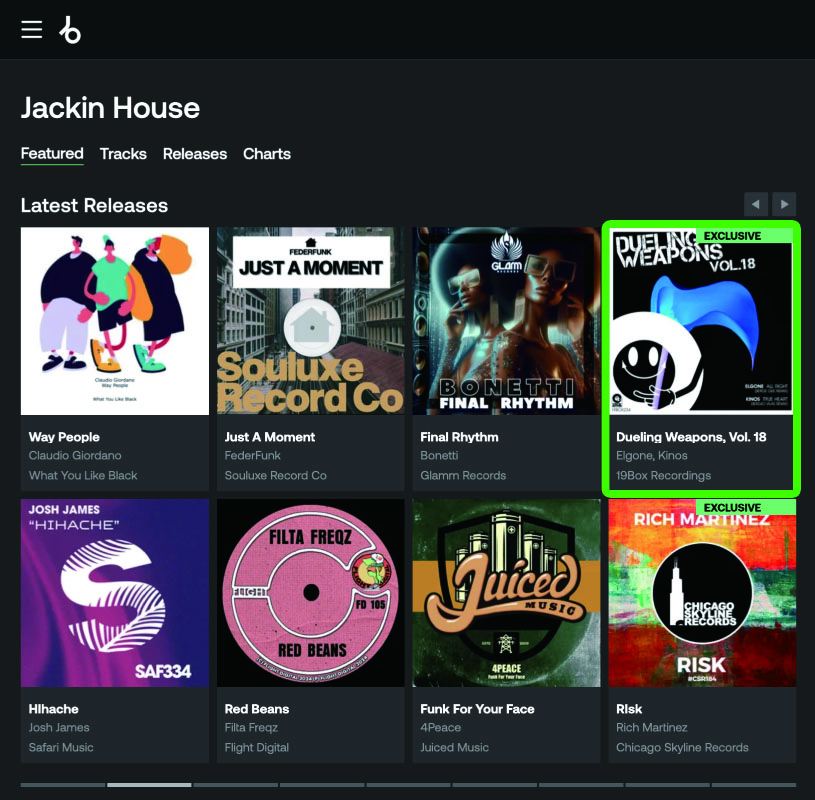Viewport: 815px width, 800px height.
Task: Open Funk For Your Face artwork
Action: 506,593
